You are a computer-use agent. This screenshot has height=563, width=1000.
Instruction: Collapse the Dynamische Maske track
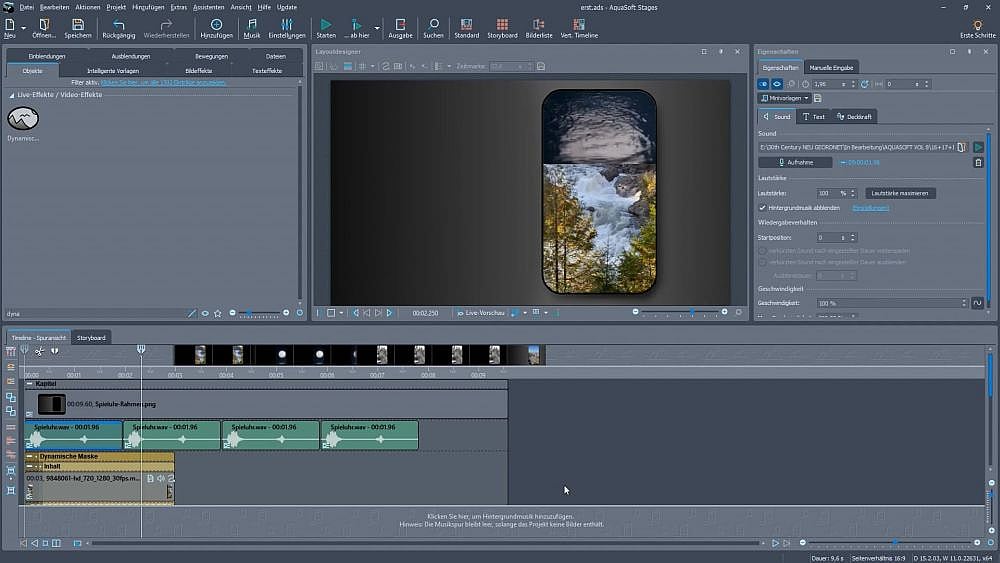(x=29, y=457)
